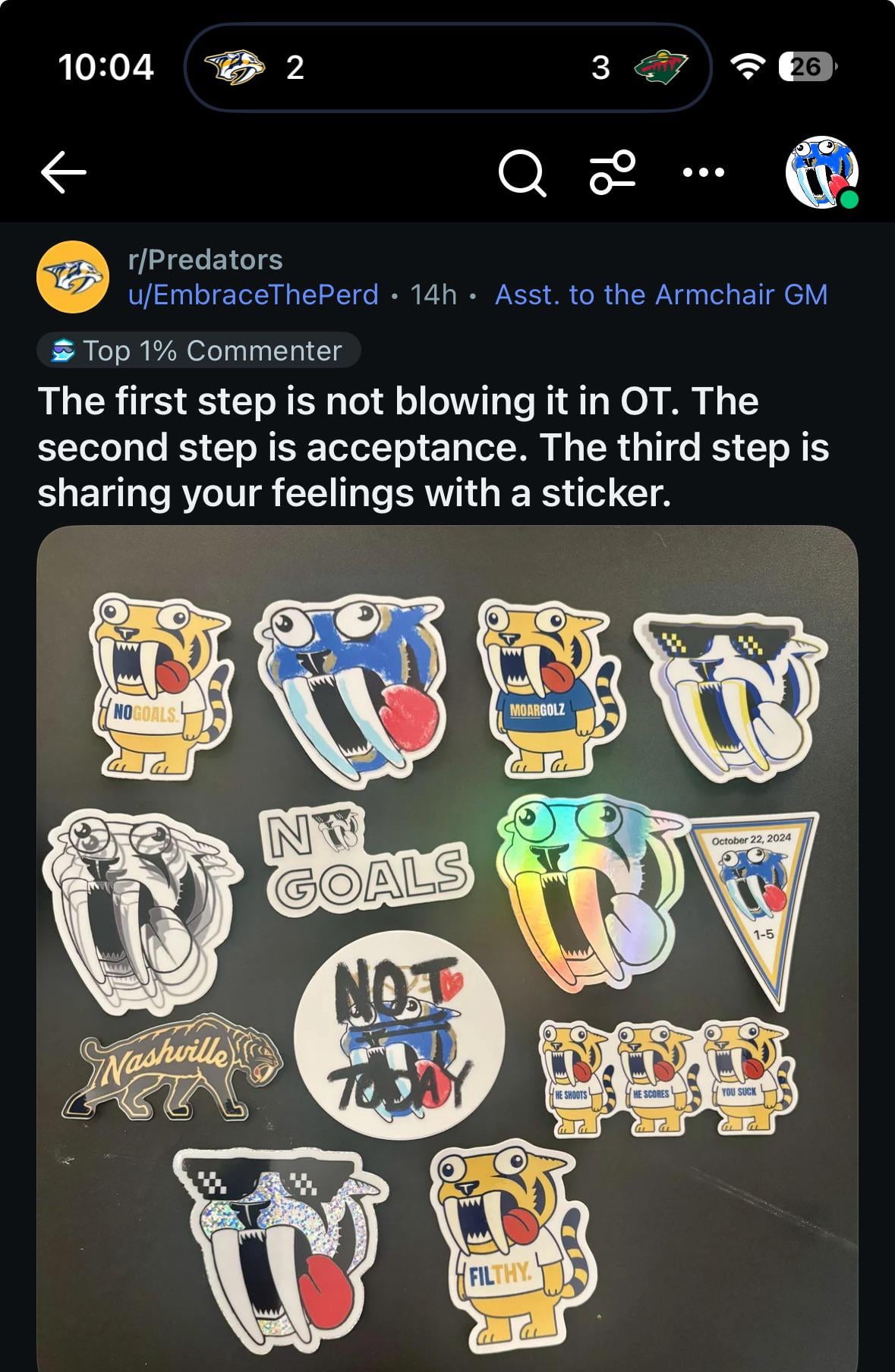Tap the battery level indicator
895x1372 pixels.
pos(807,67)
